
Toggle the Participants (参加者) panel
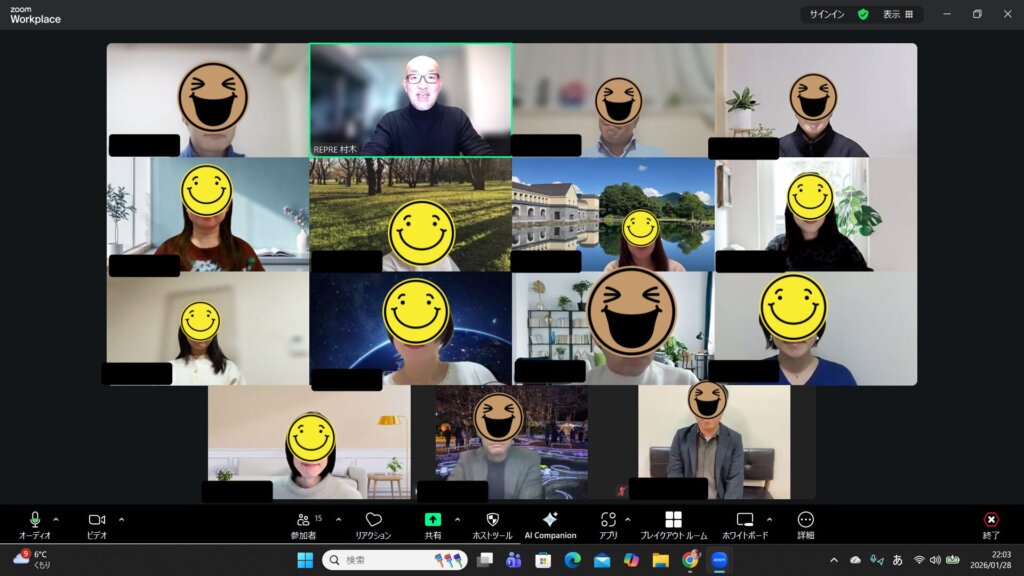click(x=303, y=520)
